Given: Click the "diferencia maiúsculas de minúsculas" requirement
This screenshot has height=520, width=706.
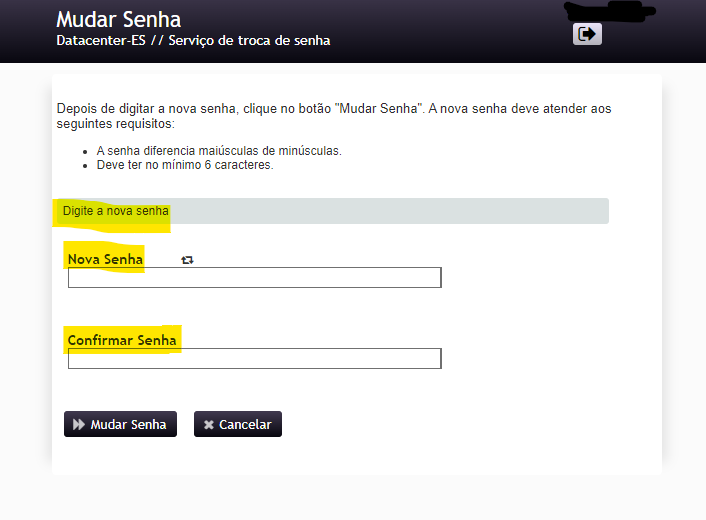Looking at the screenshot, I should click(x=219, y=151).
